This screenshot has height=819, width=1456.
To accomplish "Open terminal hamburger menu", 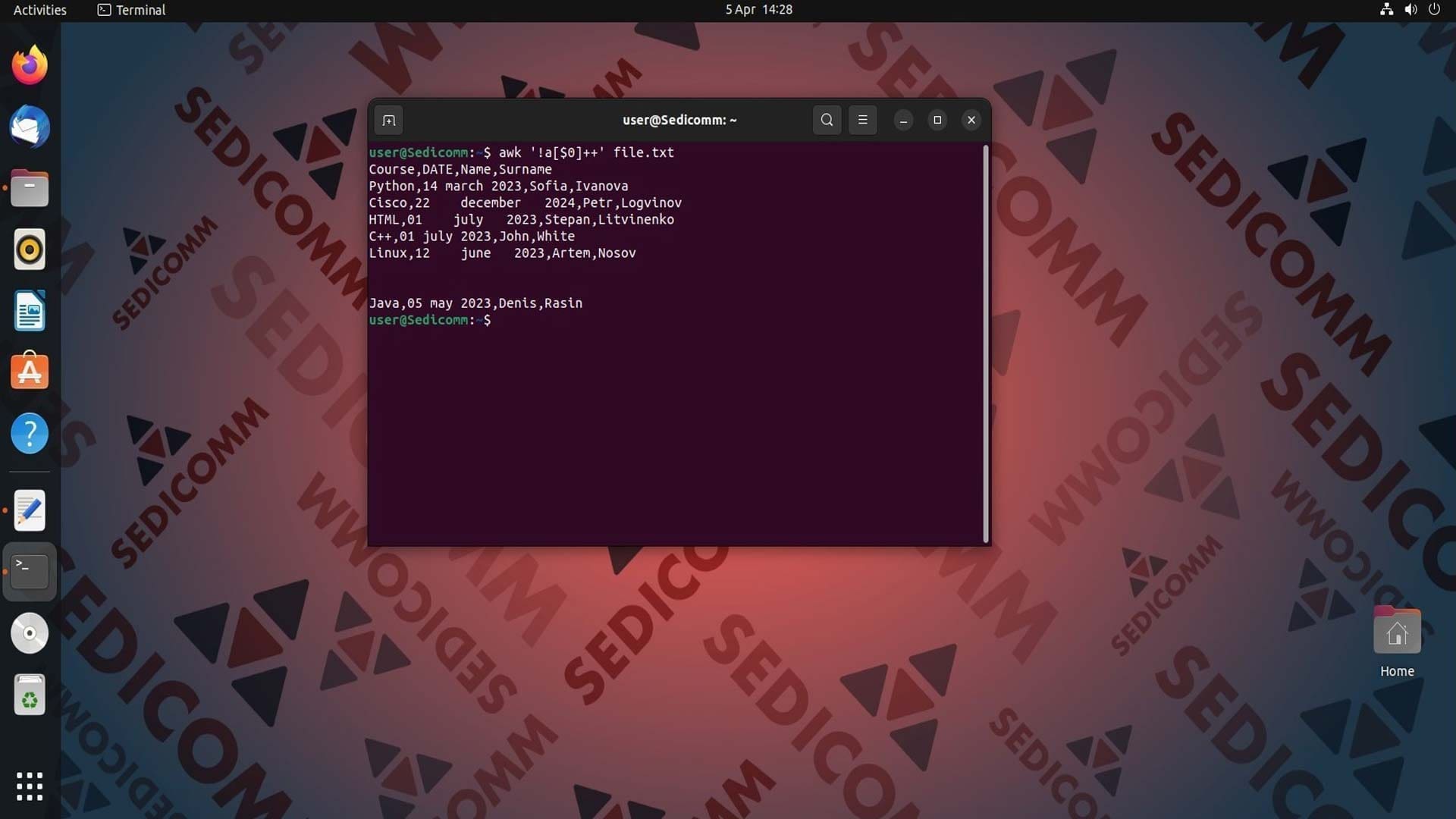I will (x=862, y=120).
